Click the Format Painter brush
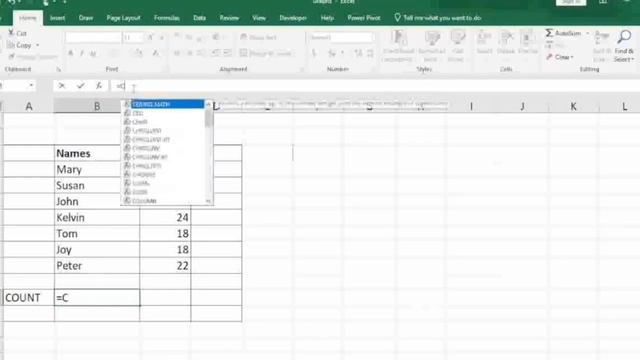 coord(11,57)
